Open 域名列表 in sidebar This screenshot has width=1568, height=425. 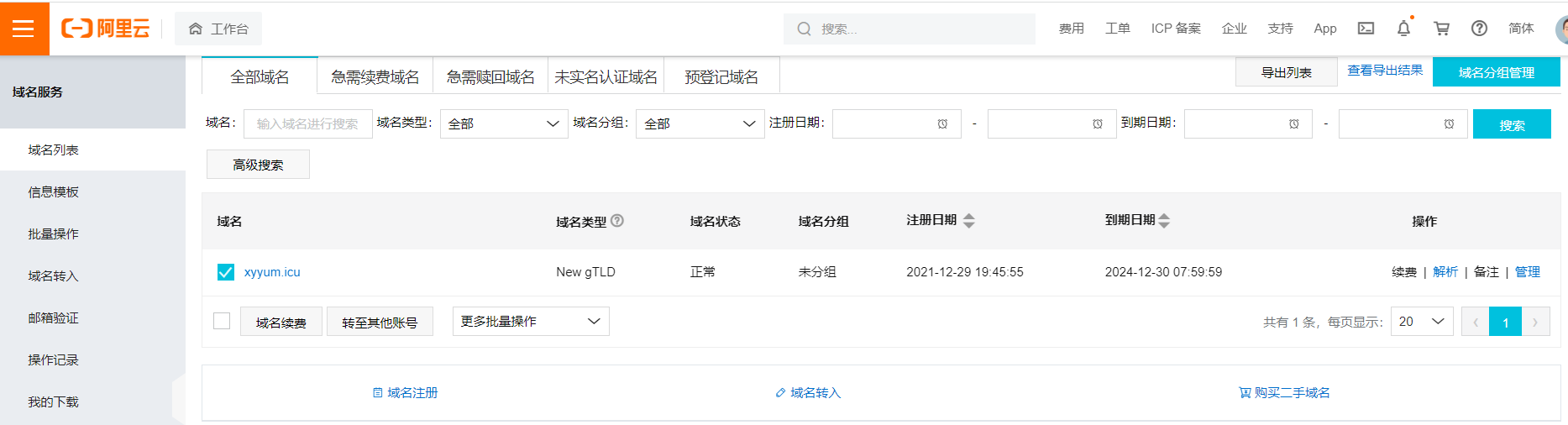pyautogui.click(x=92, y=150)
